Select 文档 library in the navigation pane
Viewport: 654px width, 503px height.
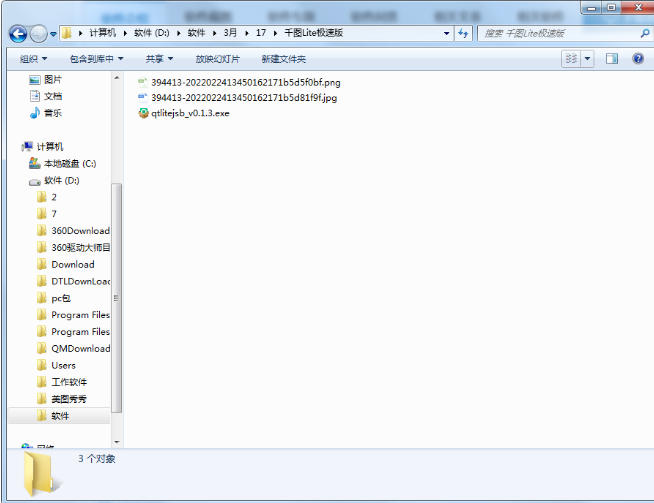(x=53, y=96)
